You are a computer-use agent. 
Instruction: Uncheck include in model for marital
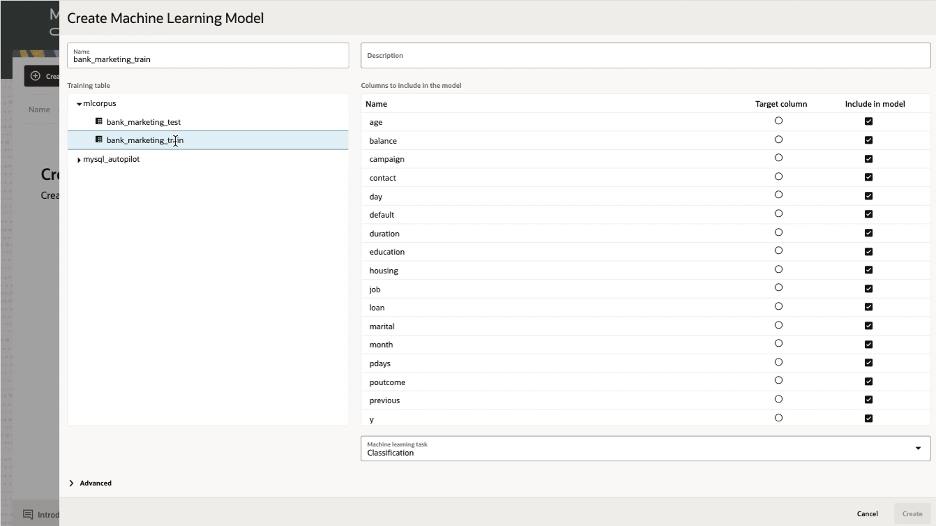click(x=869, y=326)
